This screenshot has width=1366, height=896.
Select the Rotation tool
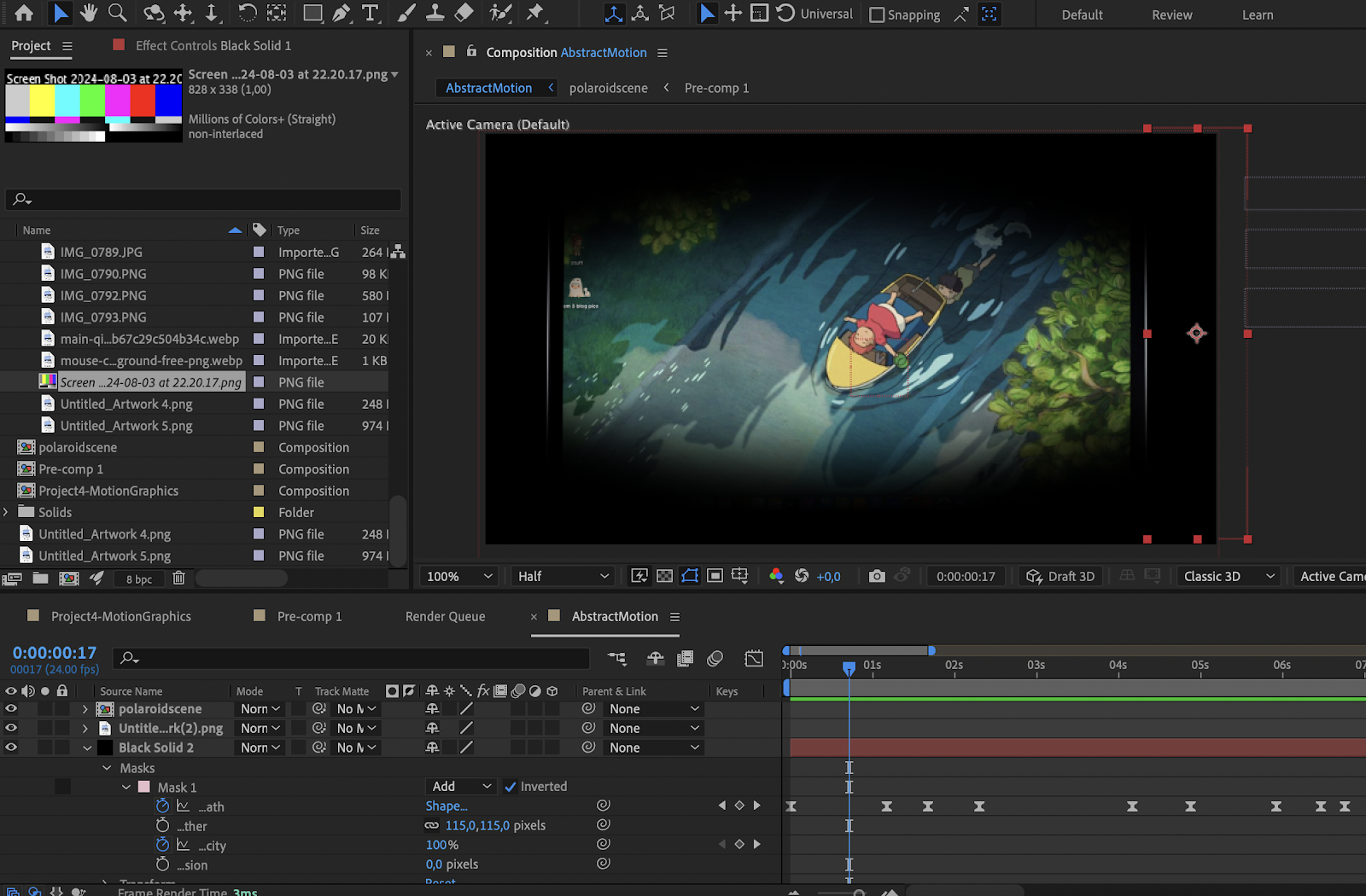247,14
